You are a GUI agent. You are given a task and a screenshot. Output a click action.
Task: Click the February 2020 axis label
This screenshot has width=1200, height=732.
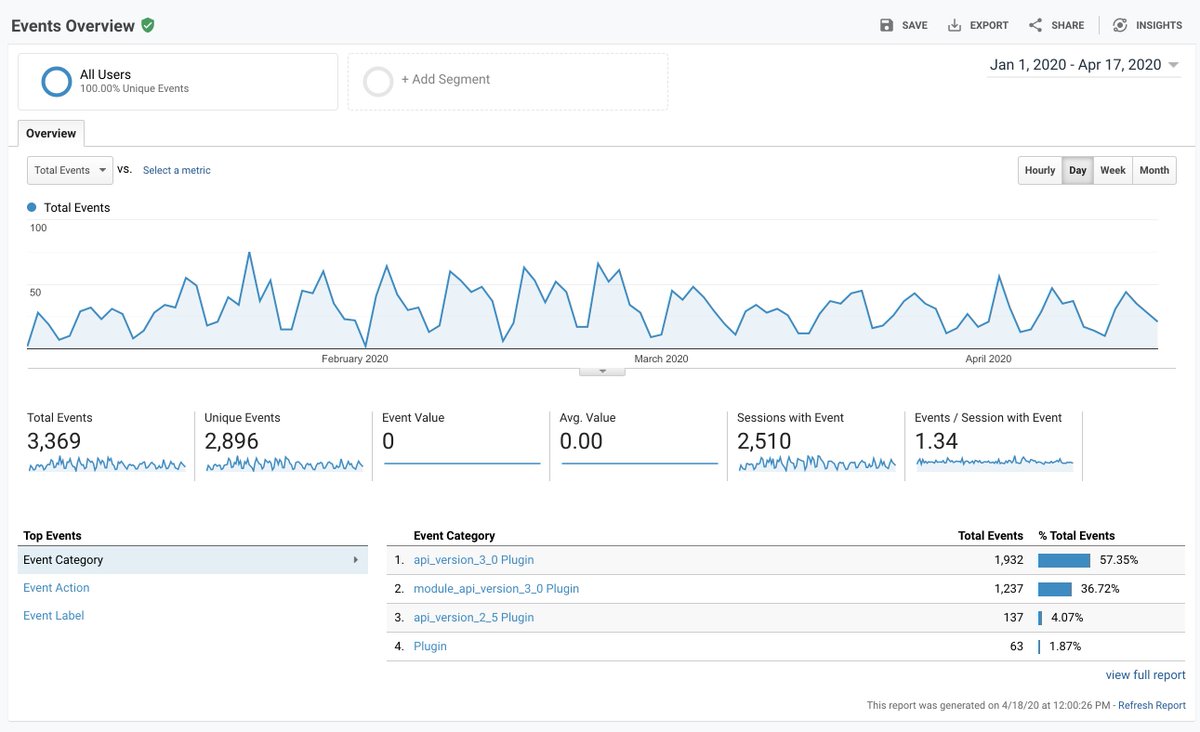coord(355,359)
